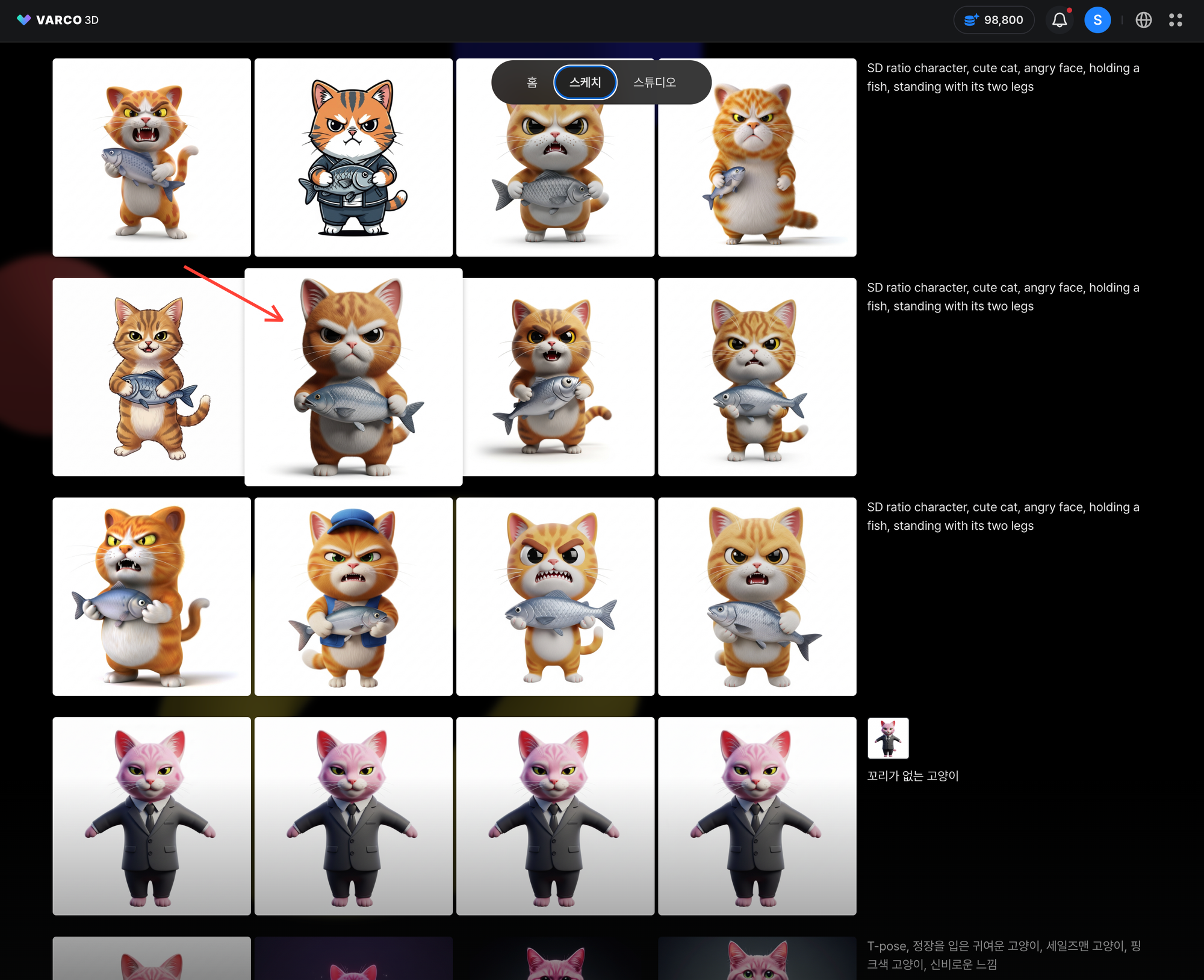Click the 98,800 credits coin icon
Image resolution: width=1204 pixels, height=980 pixels.
pyautogui.click(x=971, y=20)
